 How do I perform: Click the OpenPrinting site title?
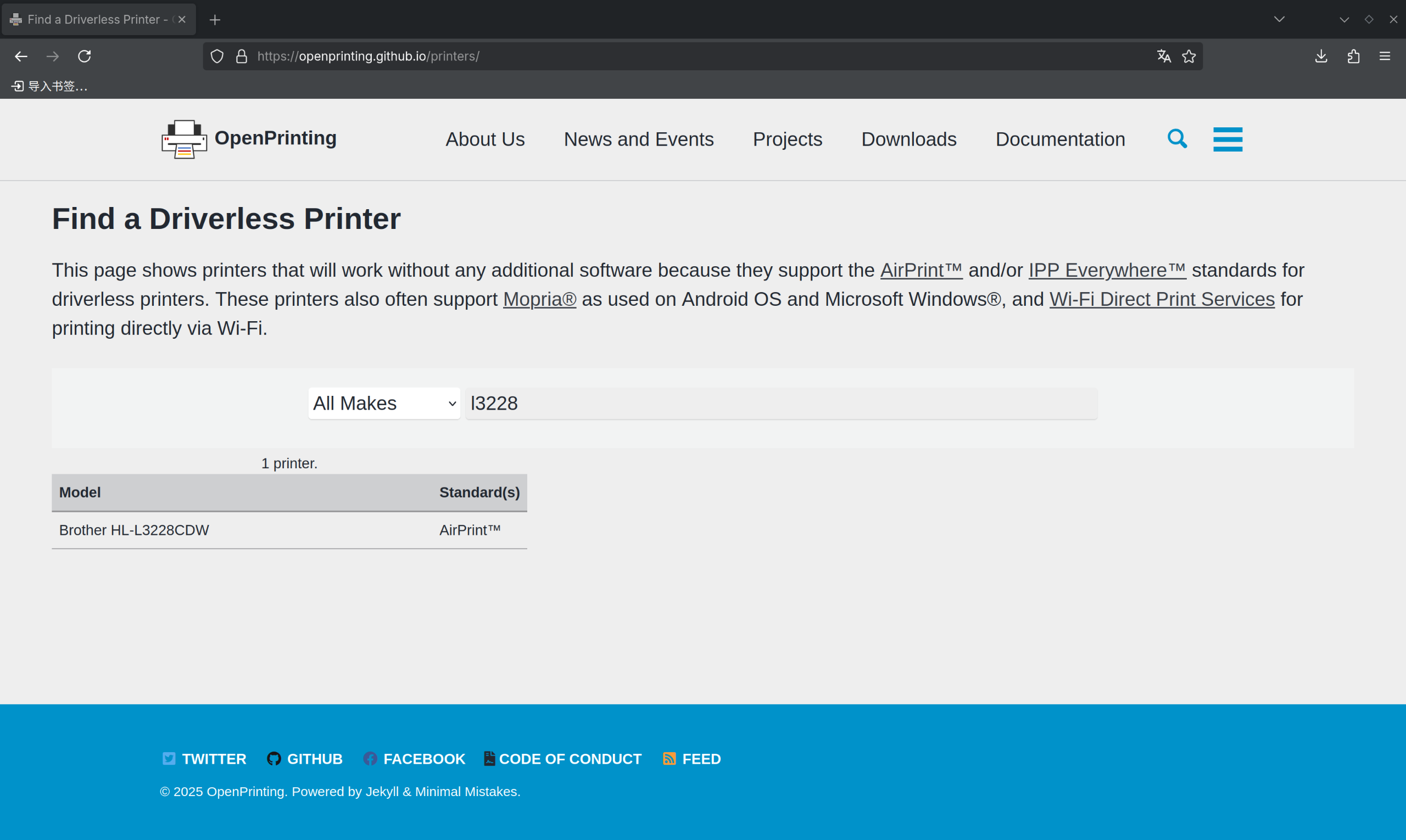(275, 138)
